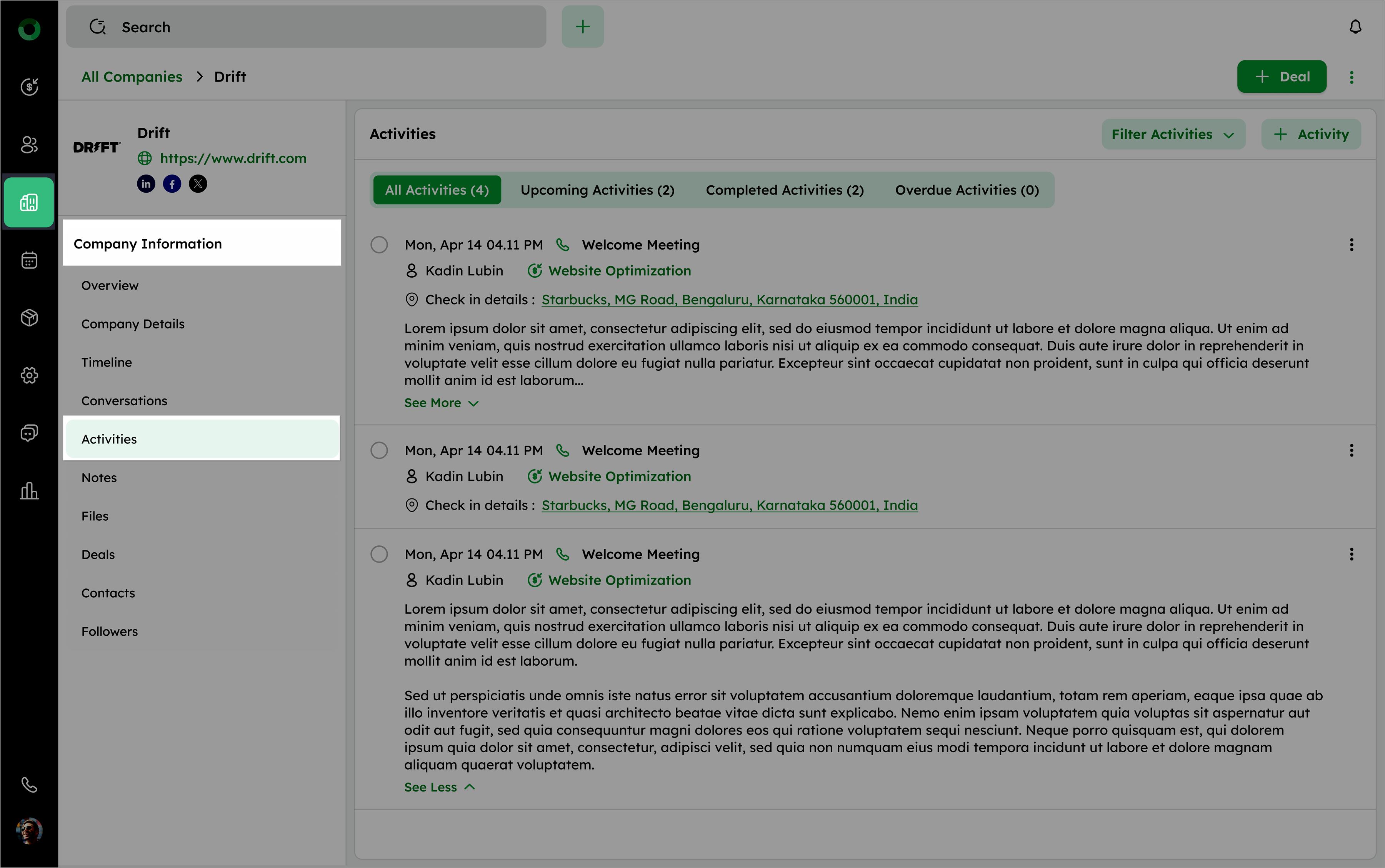Click the phone icon in sidebar
1385x868 pixels.
29,784
